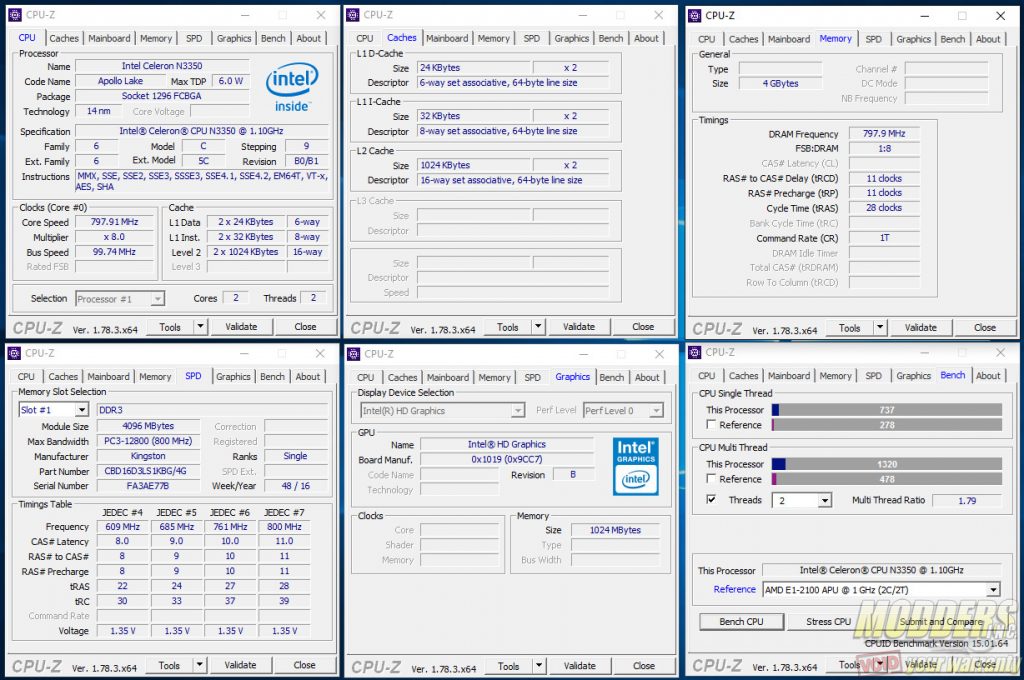Click the Multi Thread This Processor bar showing 1320
This screenshot has width=1024, height=680.
point(887,464)
